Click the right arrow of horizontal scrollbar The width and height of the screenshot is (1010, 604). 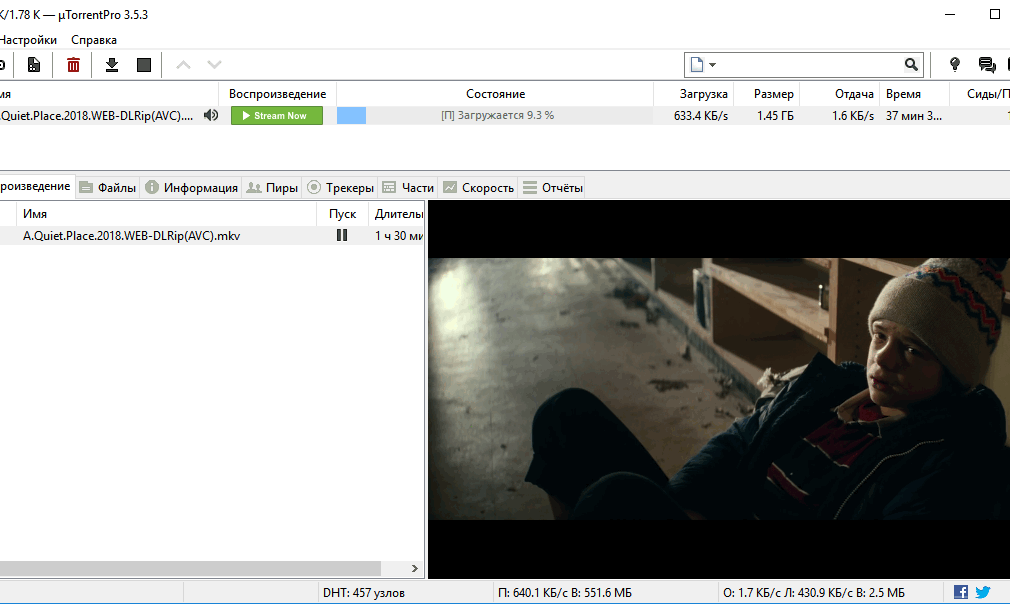coord(414,569)
